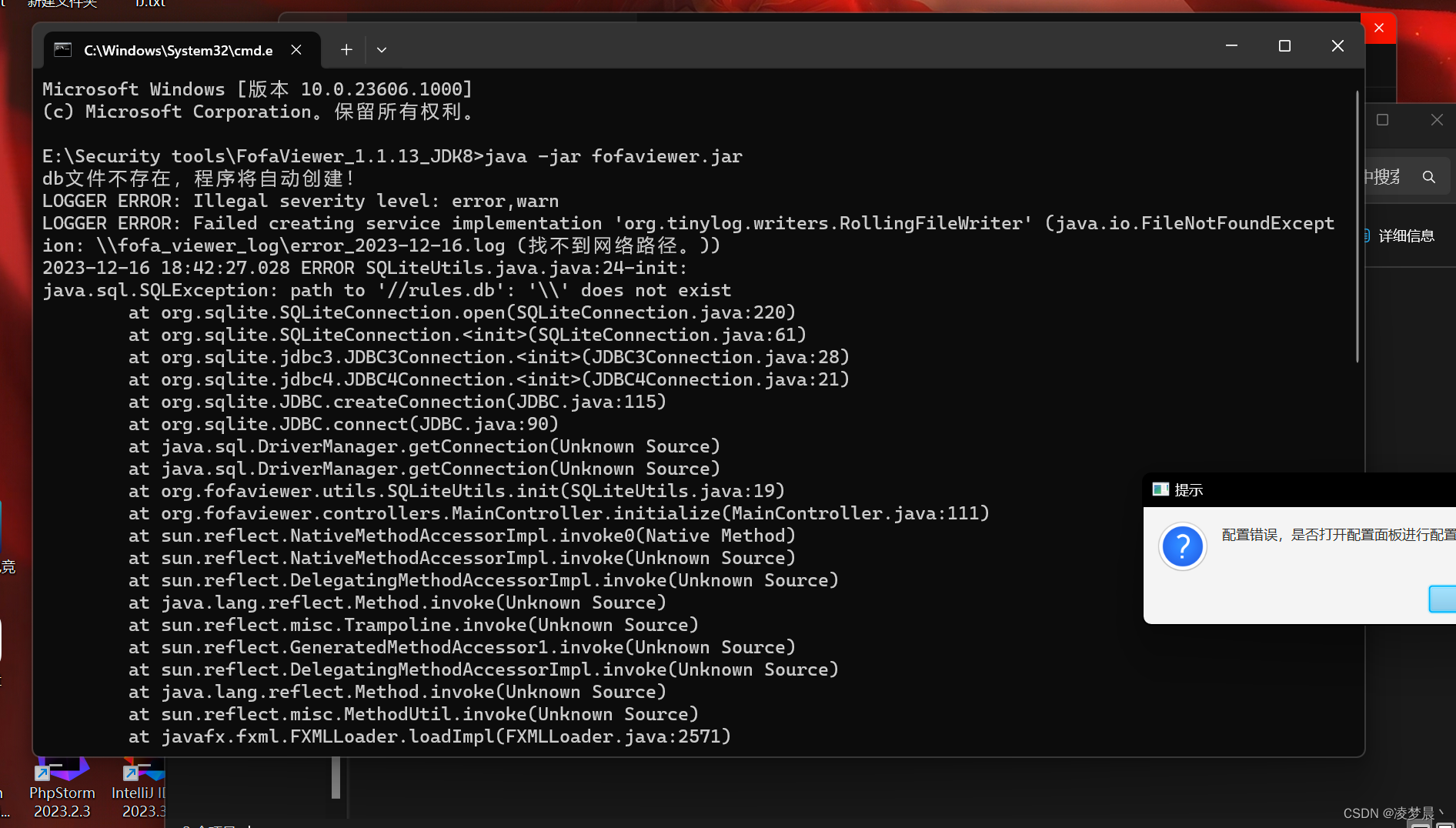This screenshot has width=1456, height=828.
Task: Click the magnifier icon in the search box
Action: (x=1429, y=176)
